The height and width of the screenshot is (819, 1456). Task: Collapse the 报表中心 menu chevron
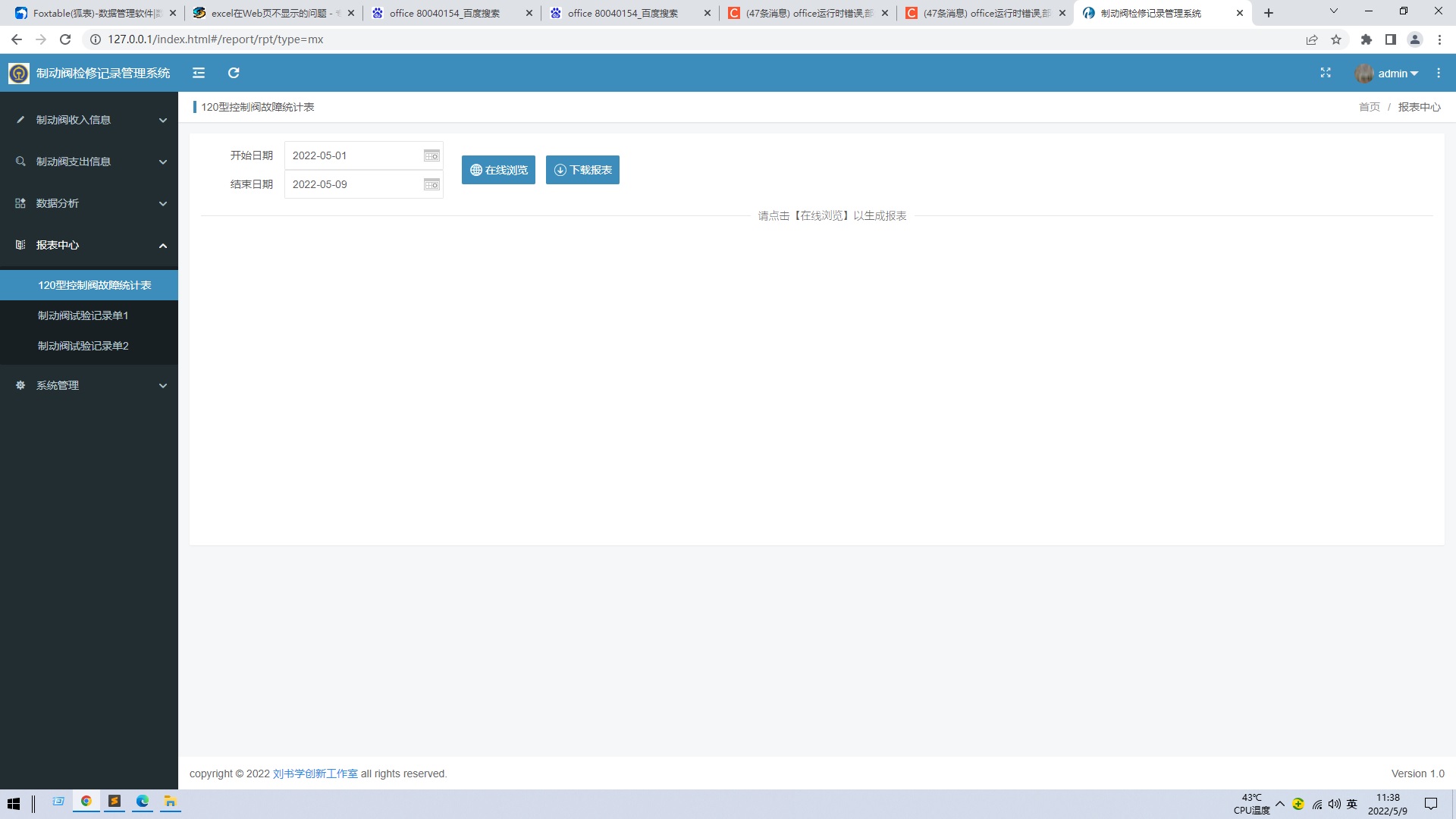coord(162,245)
